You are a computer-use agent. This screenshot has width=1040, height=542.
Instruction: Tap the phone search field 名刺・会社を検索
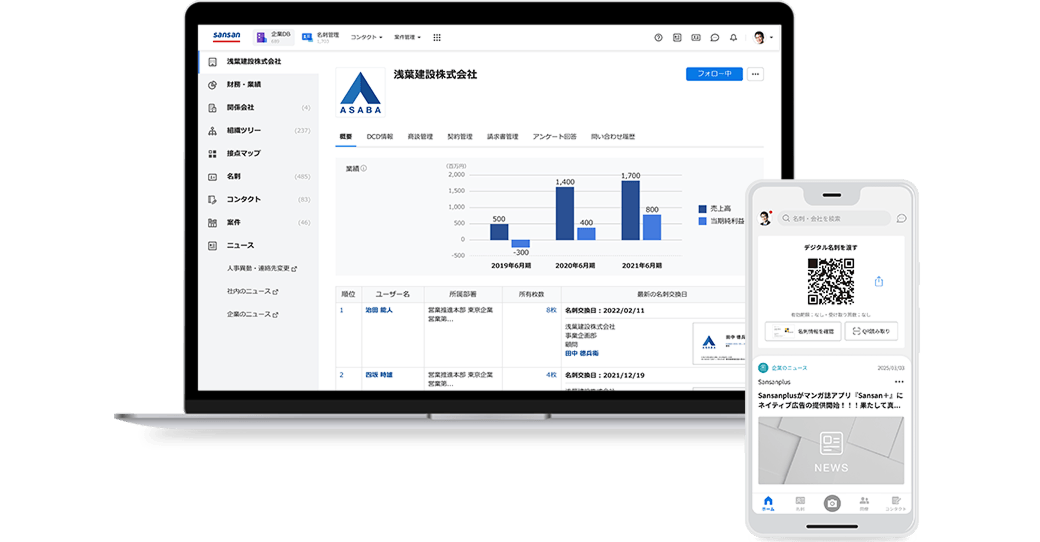(834, 218)
